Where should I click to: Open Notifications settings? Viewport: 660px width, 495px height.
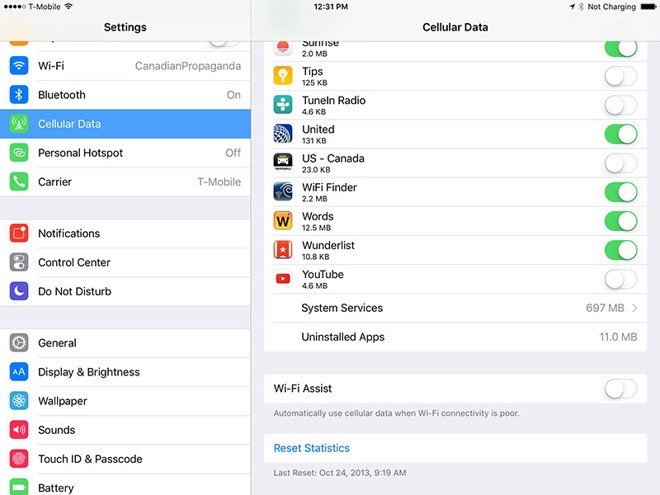[125, 233]
